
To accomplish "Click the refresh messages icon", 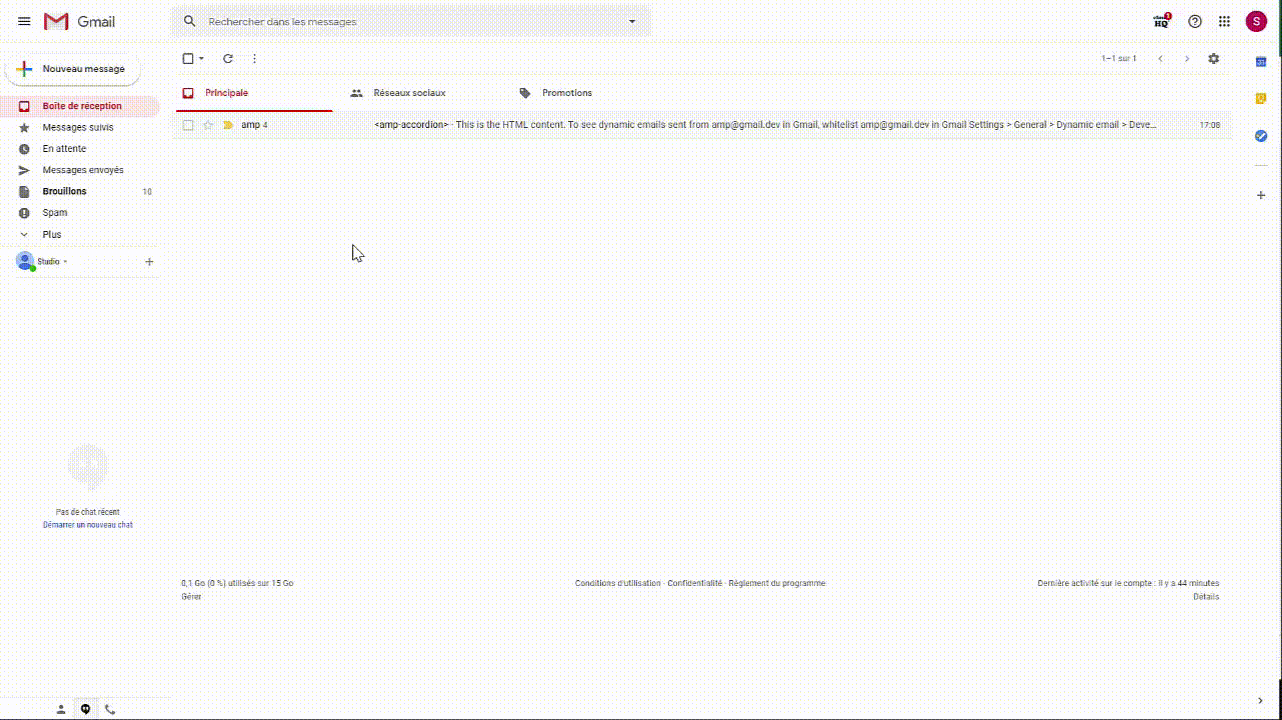I will 228,59.
